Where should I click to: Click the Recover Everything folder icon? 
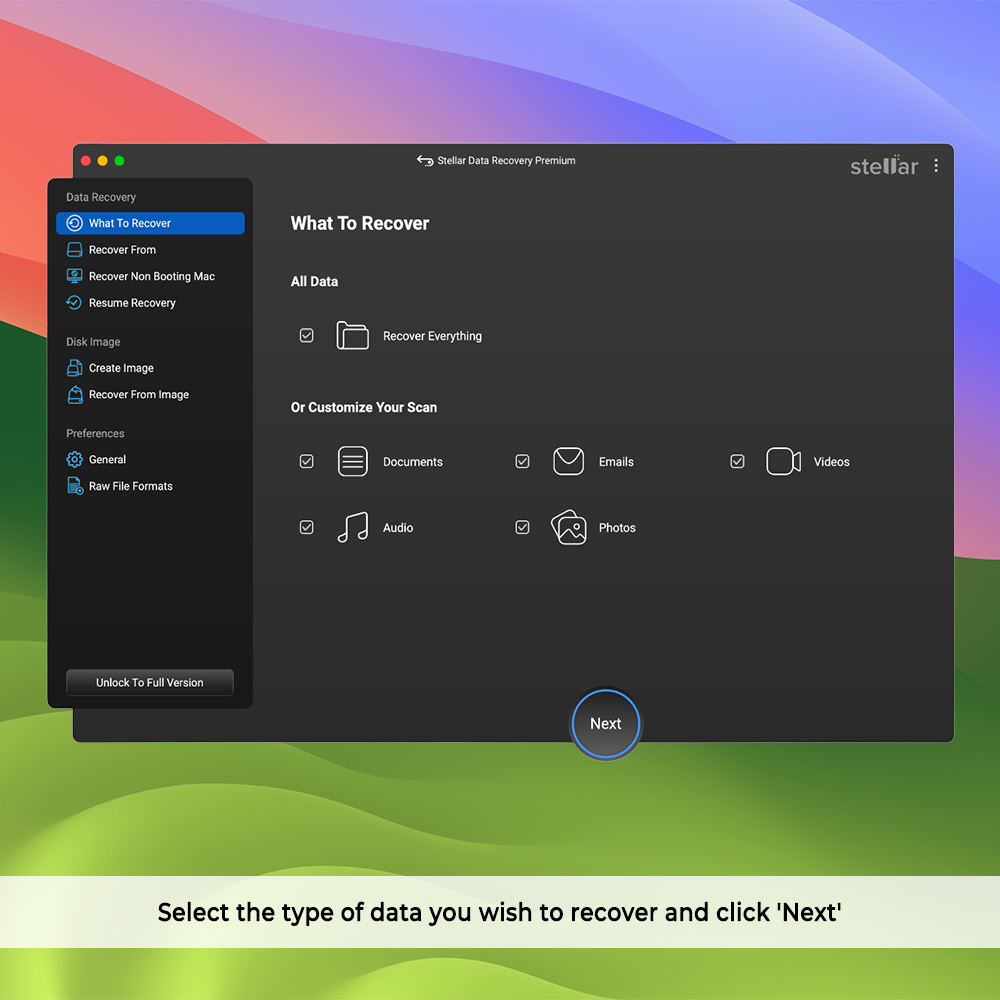coord(352,336)
